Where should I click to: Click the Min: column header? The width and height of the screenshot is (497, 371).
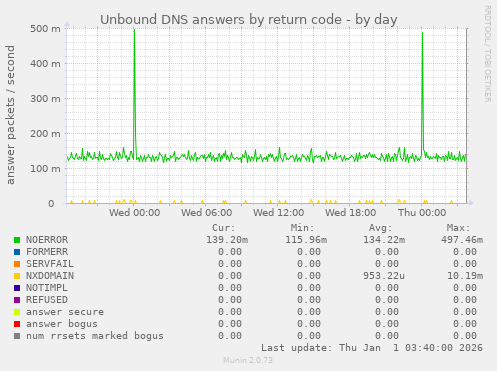tap(302, 228)
